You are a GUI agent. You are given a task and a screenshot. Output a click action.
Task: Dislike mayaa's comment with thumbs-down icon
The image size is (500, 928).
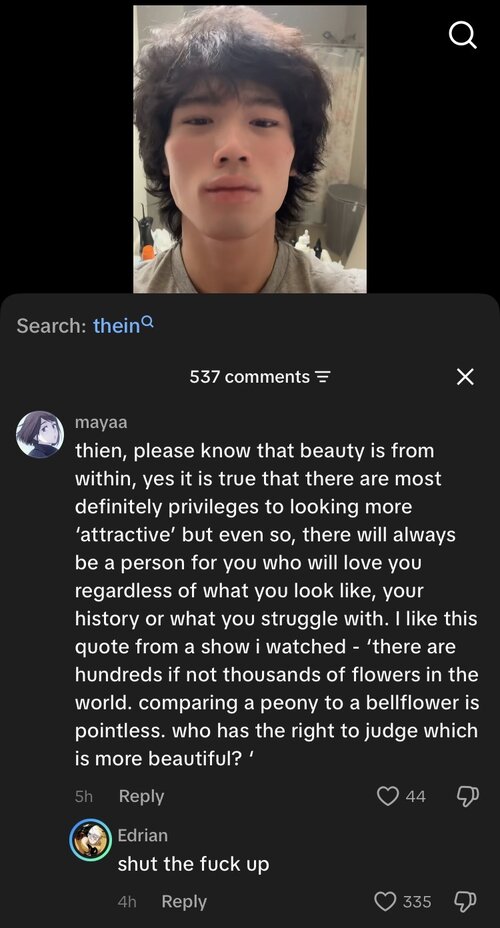pos(467,796)
